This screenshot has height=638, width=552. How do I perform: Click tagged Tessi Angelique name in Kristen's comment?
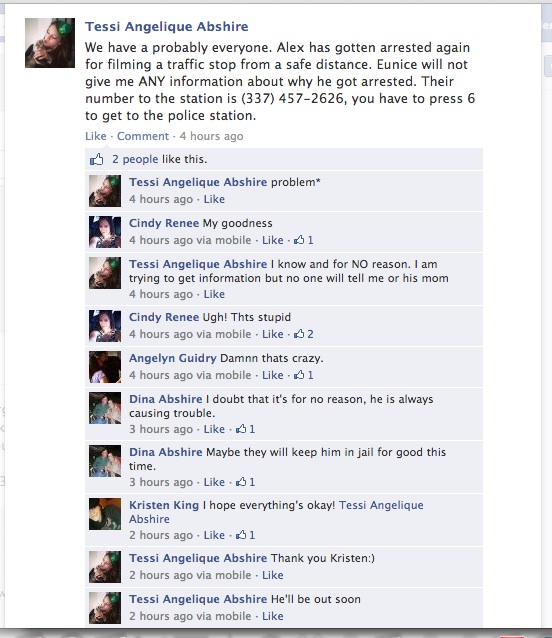pyautogui.click(x=276, y=512)
